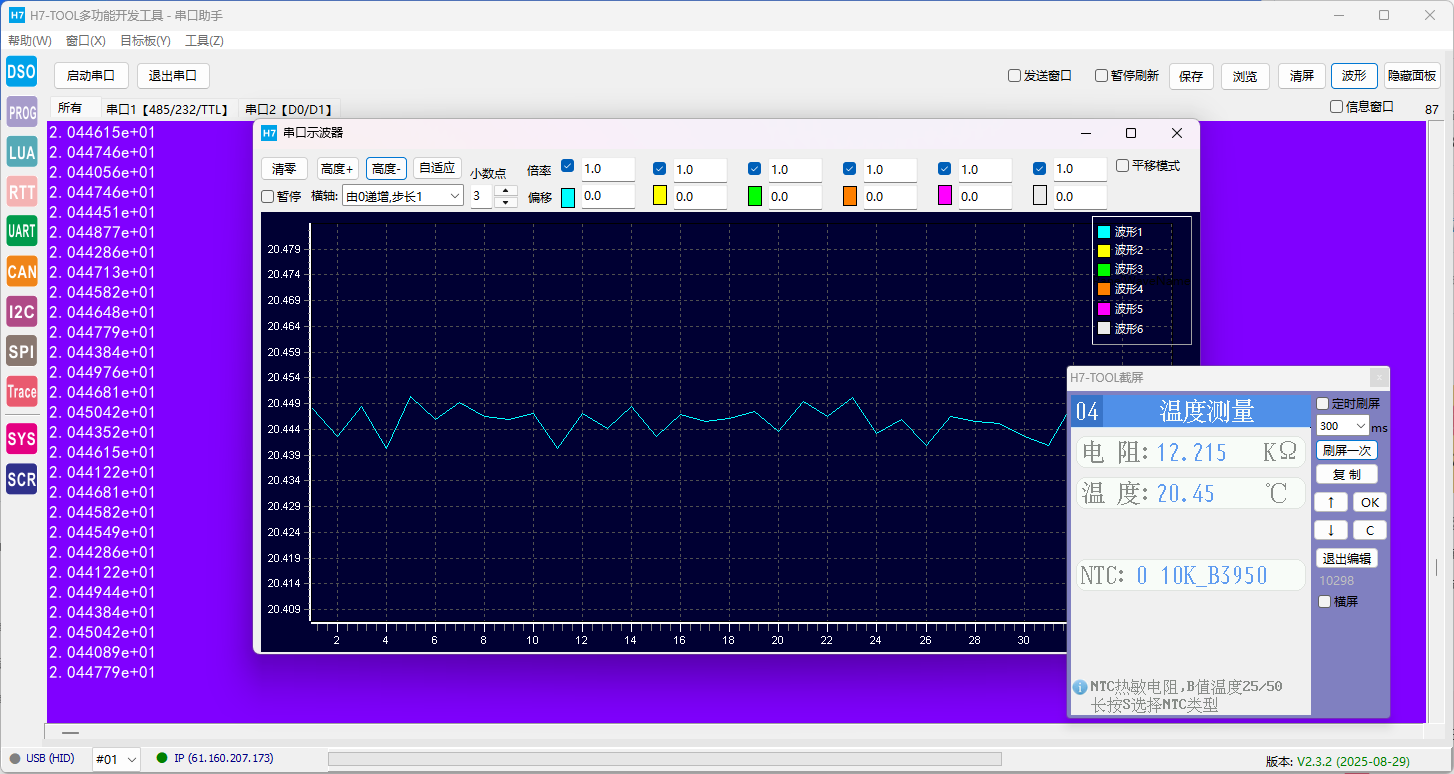The height and width of the screenshot is (774, 1454).
Task: Select the SPI sidebar icon
Action: [x=22, y=351]
